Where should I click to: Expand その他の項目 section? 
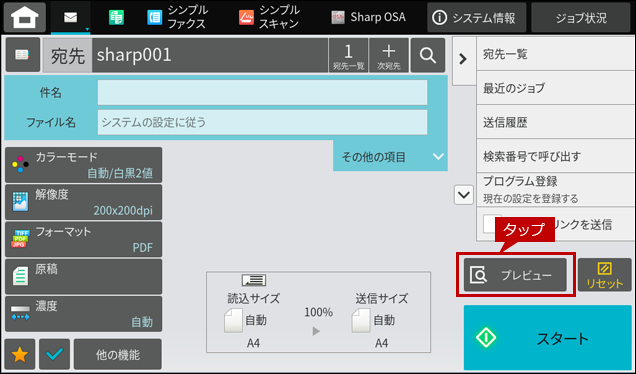click(390, 157)
